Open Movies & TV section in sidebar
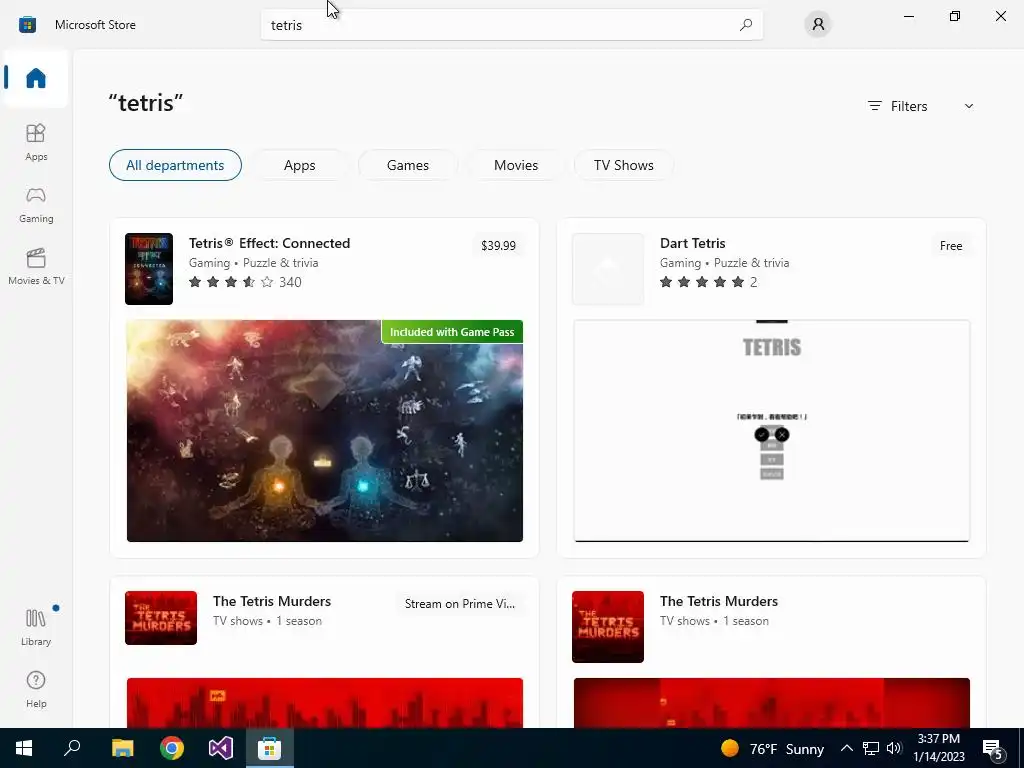Screen dimensions: 1024x768 tap(36, 266)
